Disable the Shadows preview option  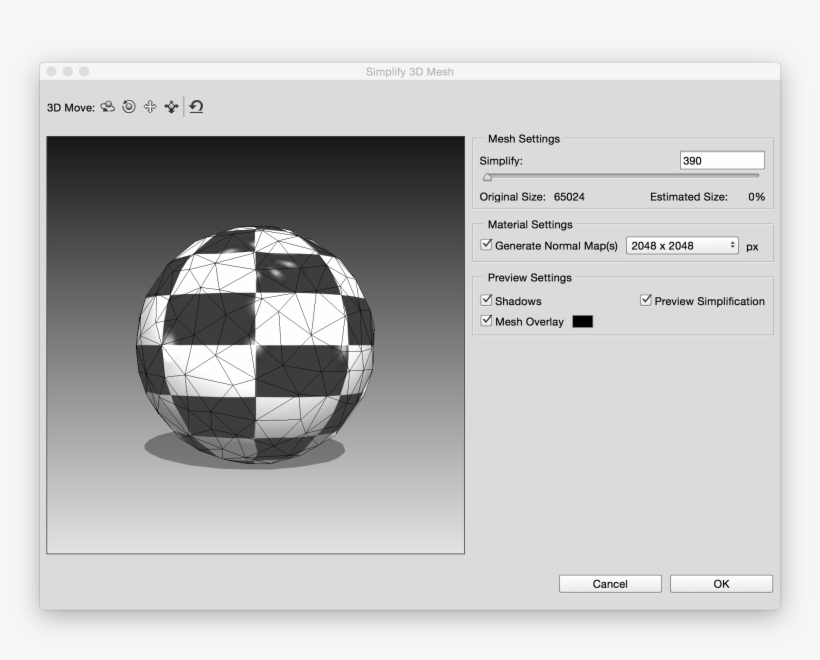tap(484, 300)
